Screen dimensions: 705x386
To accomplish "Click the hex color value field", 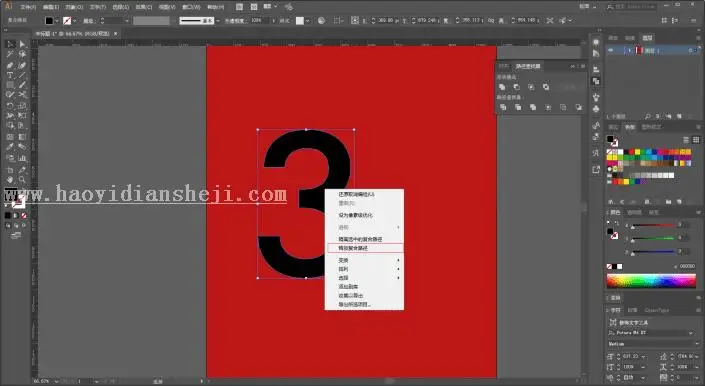I will [x=687, y=266].
